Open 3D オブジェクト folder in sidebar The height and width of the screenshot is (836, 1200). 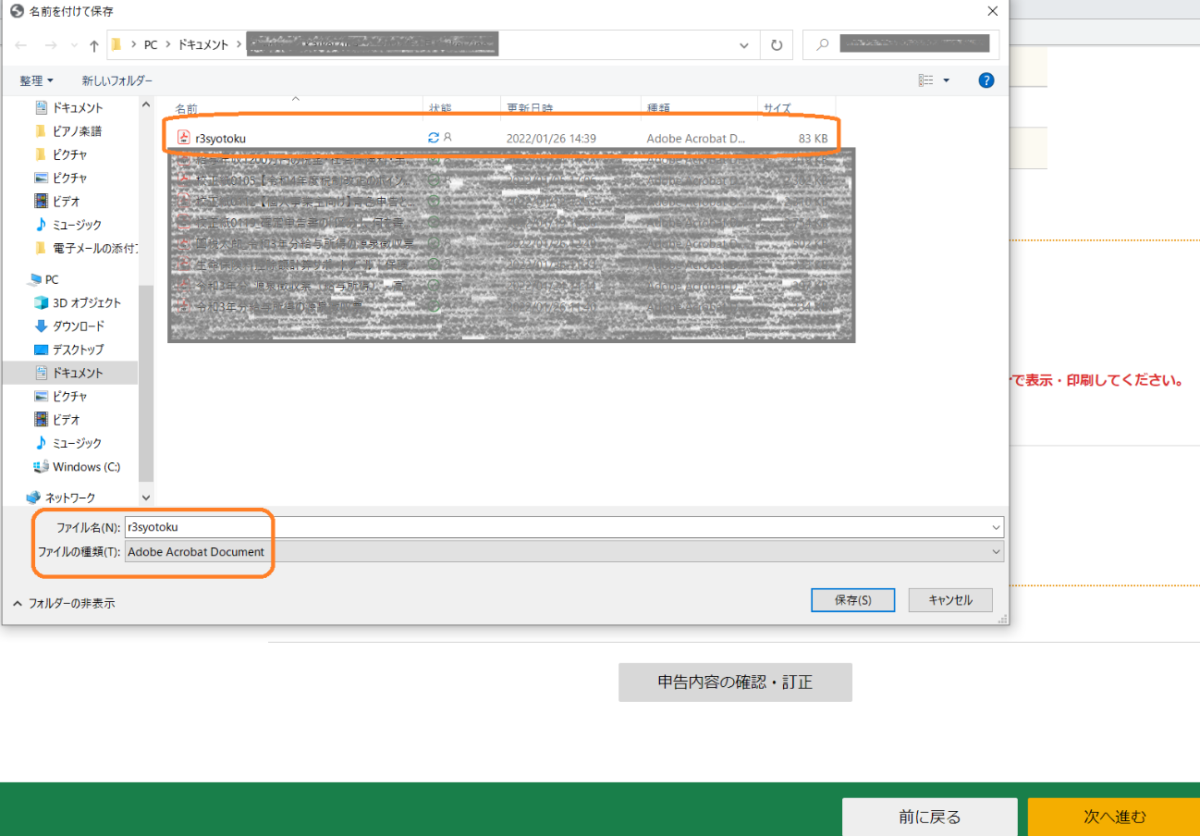(86, 303)
